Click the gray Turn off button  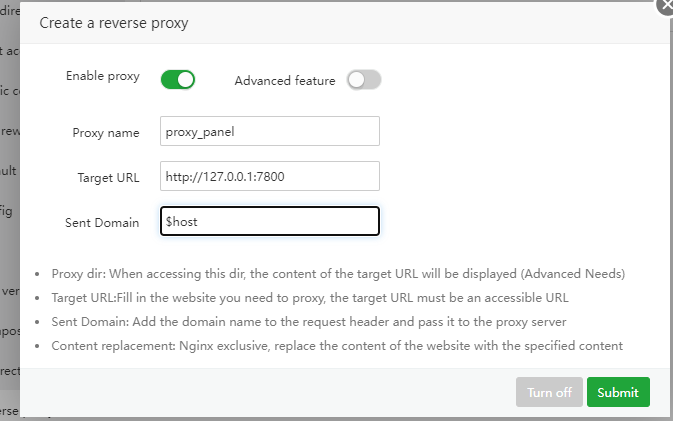549,392
